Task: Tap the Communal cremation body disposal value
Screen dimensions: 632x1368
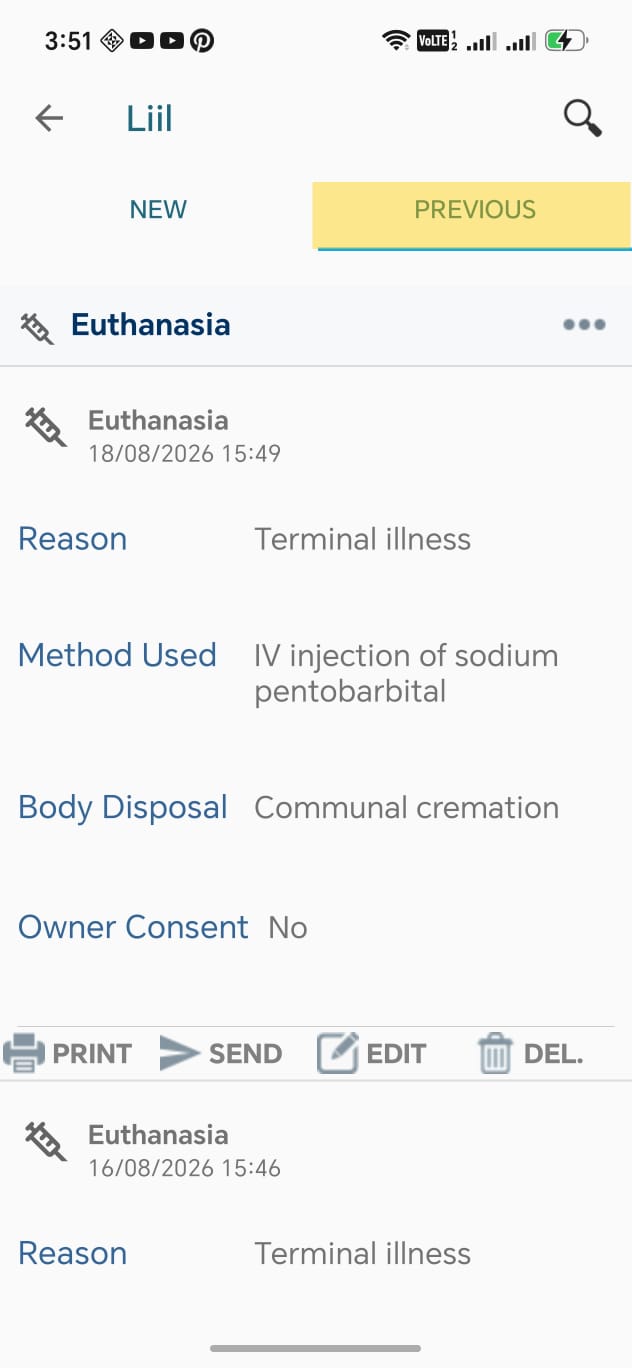Action: coord(406,808)
